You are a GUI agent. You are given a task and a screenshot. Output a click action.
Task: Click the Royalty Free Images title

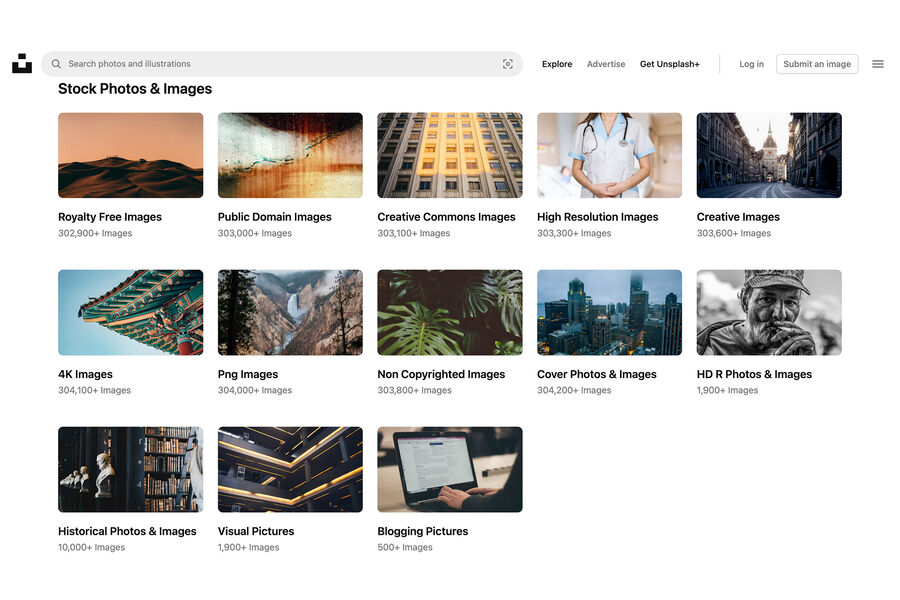point(110,217)
